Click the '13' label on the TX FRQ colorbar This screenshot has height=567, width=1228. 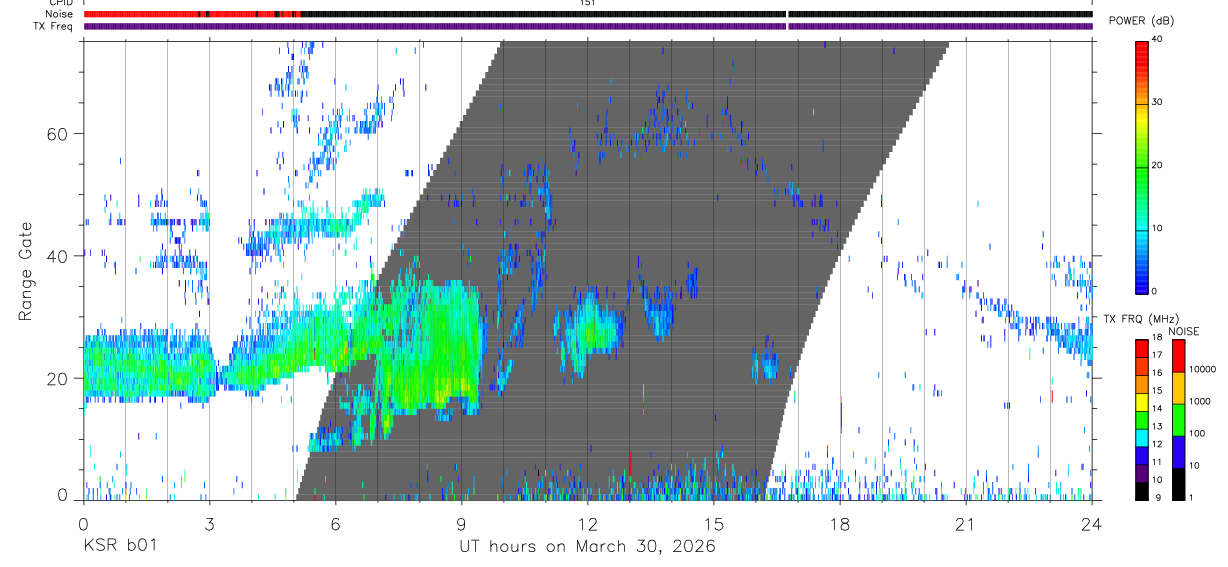tap(1157, 426)
